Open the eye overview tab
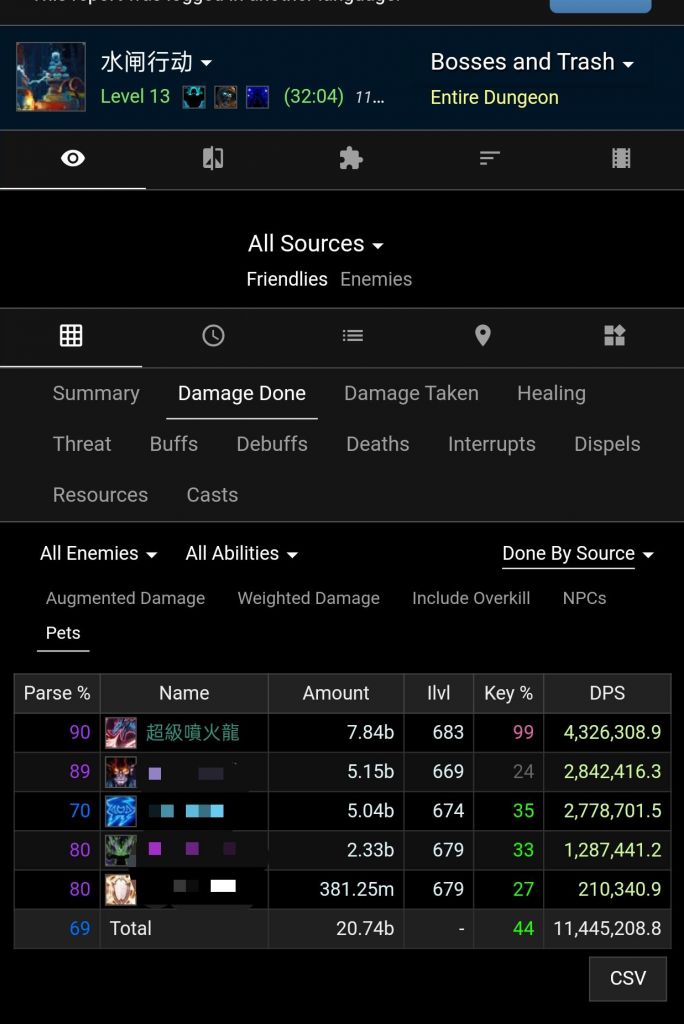 [73, 159]
